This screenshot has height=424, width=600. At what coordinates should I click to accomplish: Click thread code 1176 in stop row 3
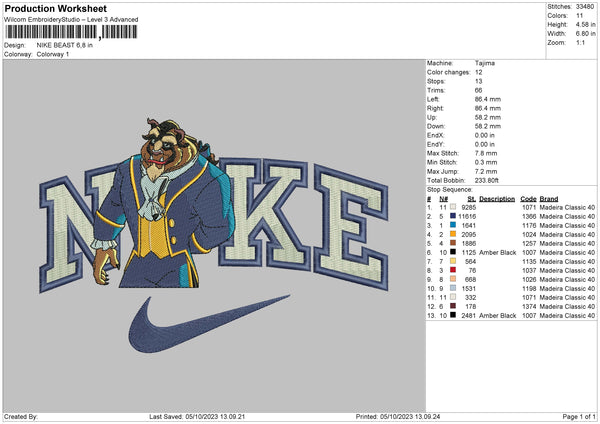pyautogui.click(x=529, y=225)
